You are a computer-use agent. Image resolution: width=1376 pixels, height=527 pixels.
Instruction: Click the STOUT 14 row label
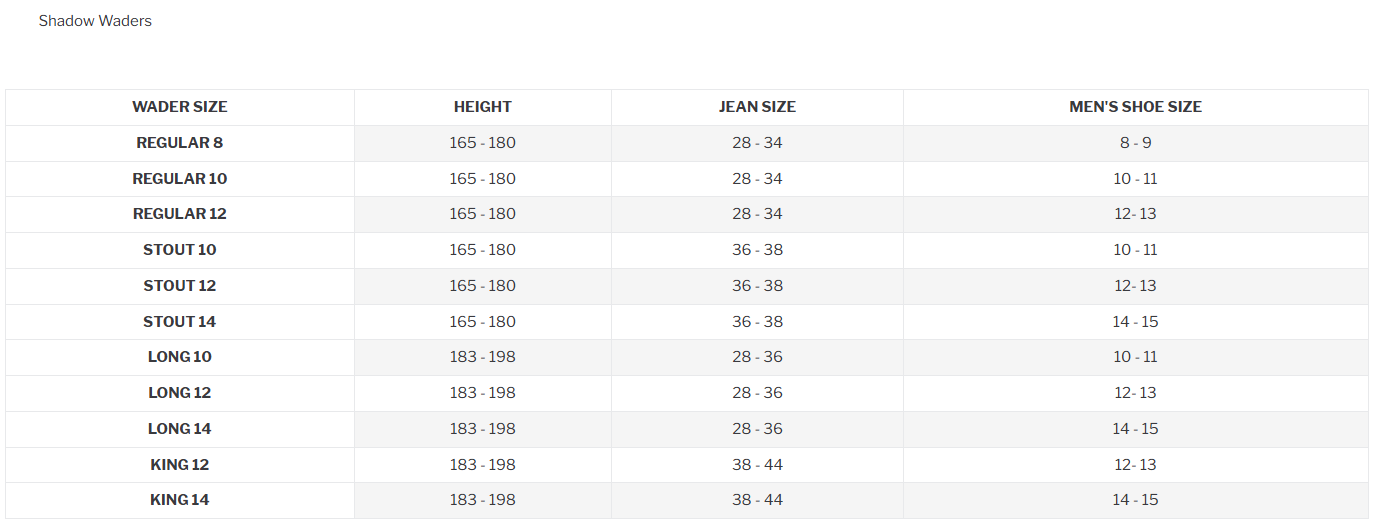(180, 322)
